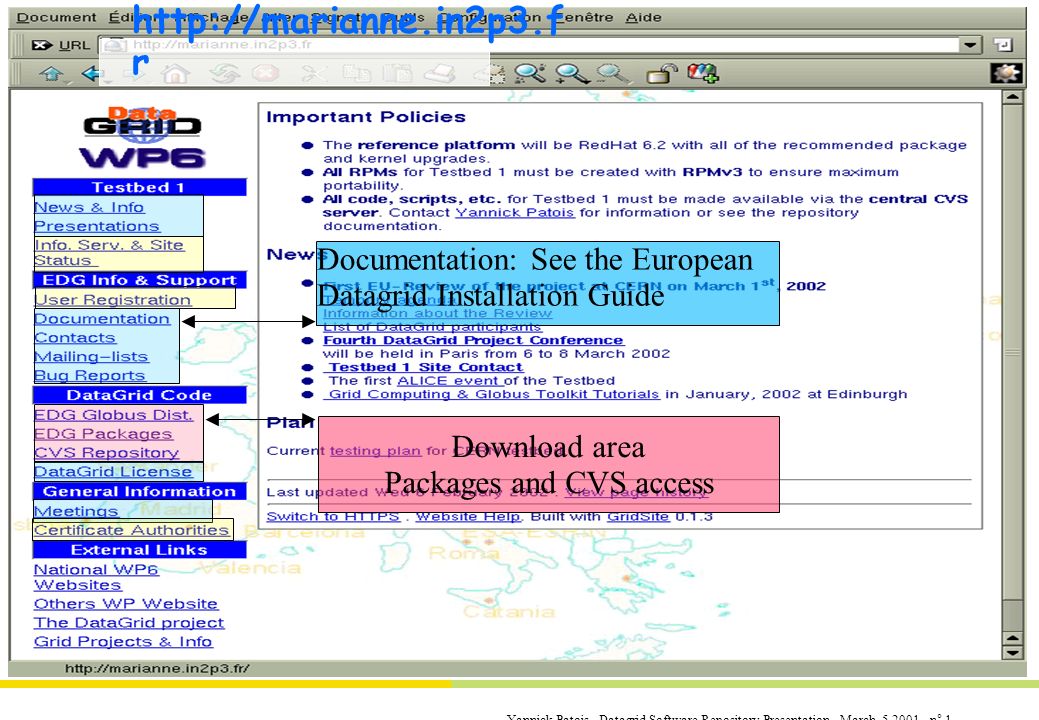This screenshot has width=1039, height=720.
Task: Open the Presentations link
Action: [97, 226]
